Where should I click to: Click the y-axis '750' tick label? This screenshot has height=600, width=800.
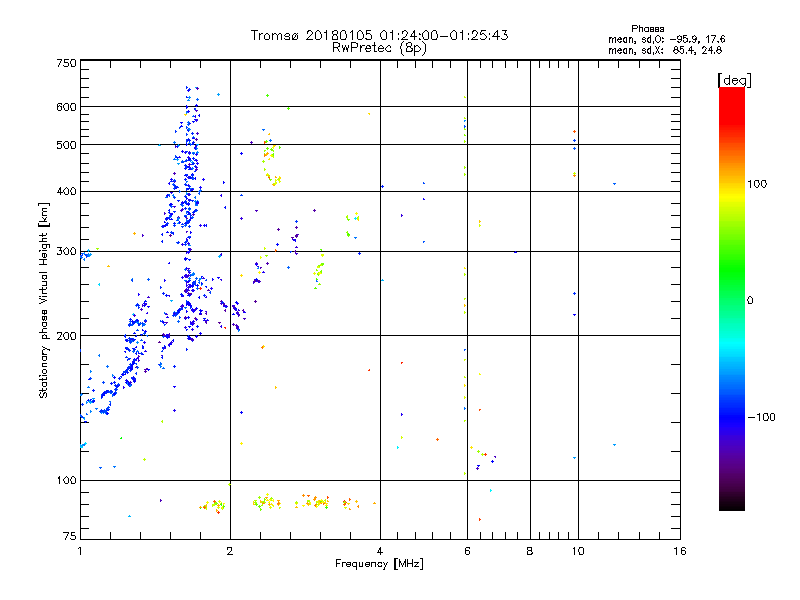click(66, 63)
